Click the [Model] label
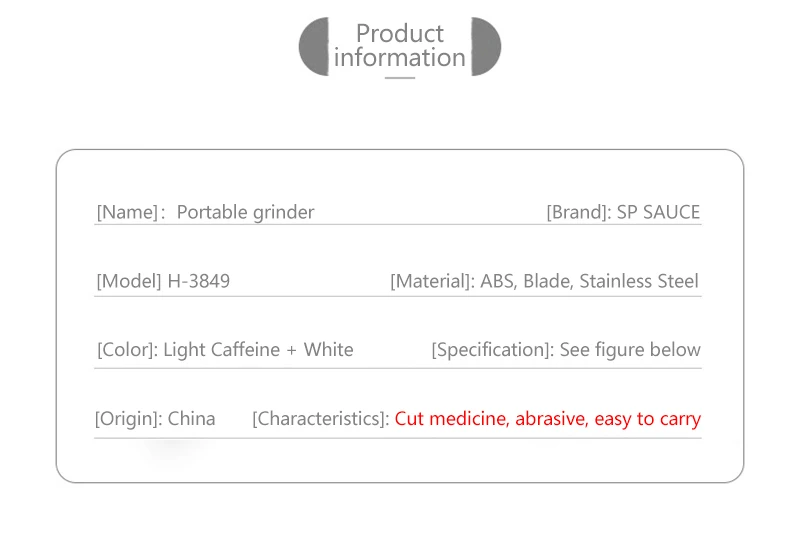800x543 pixels. 129,281
